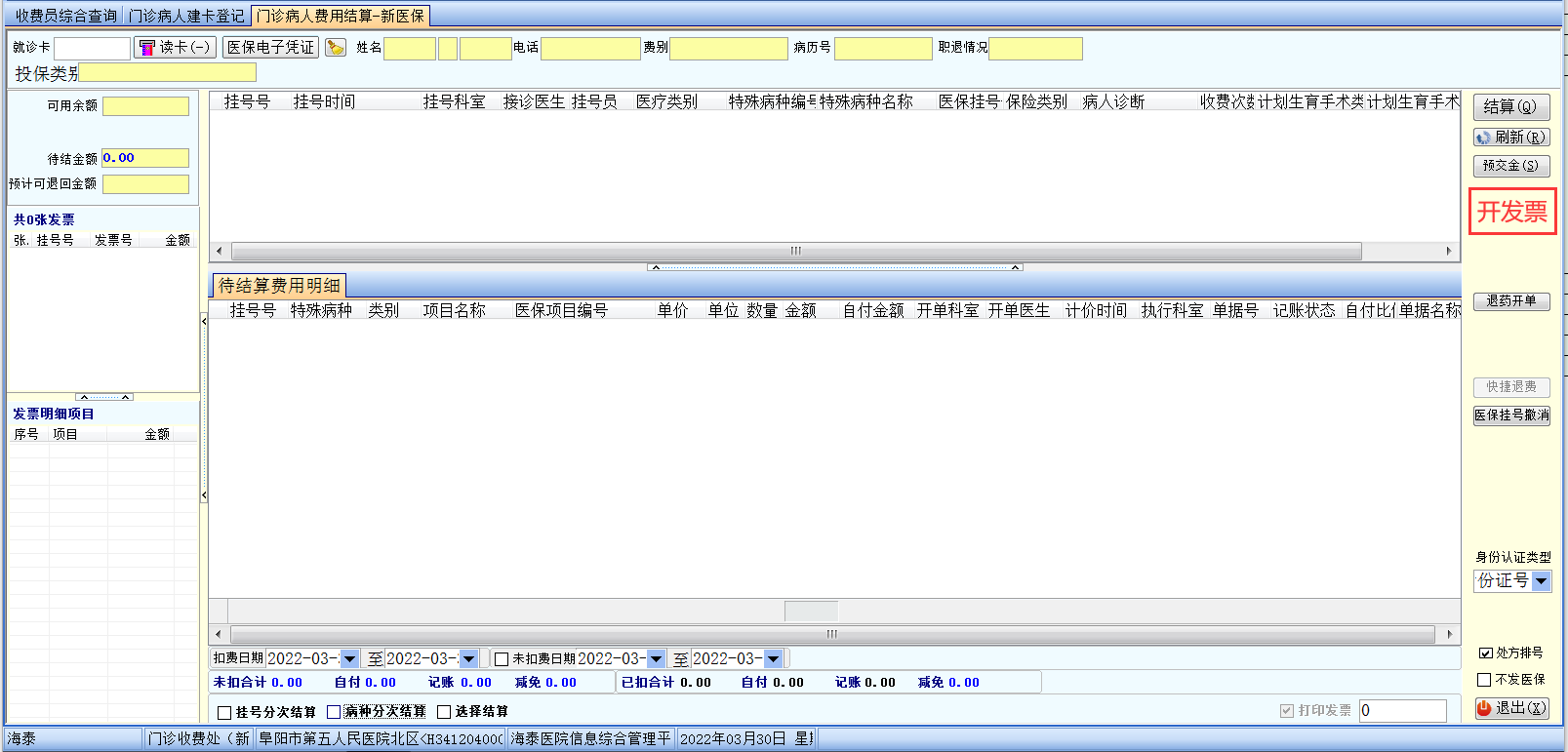
Task: Click 执行科室 column header
Action: 1172,310
